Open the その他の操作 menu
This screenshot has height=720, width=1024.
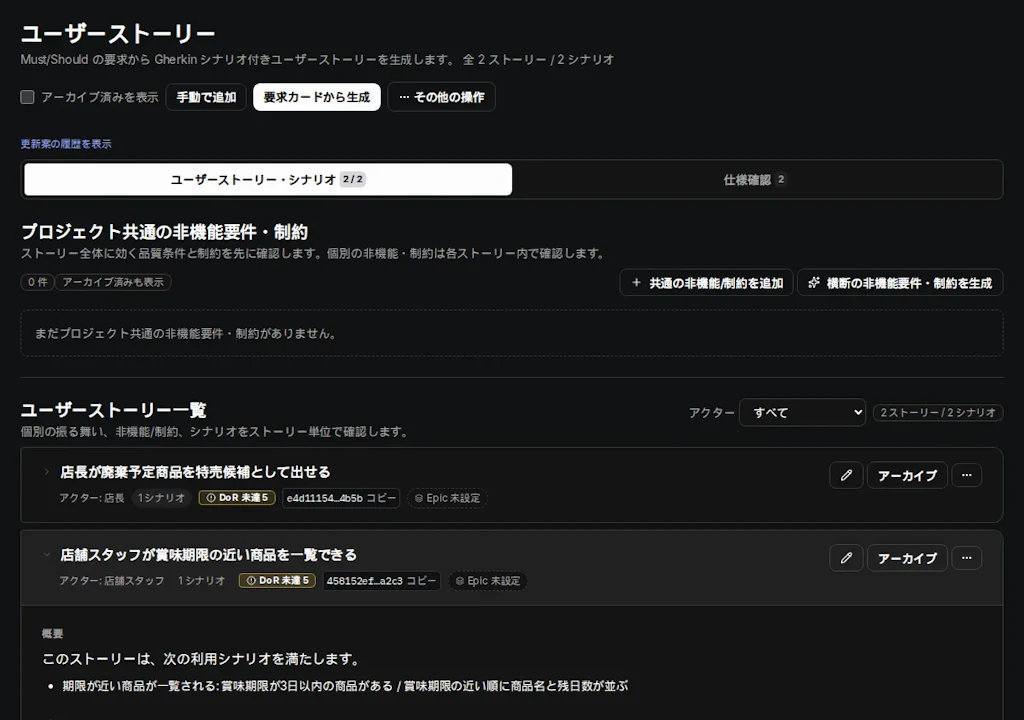441,97
